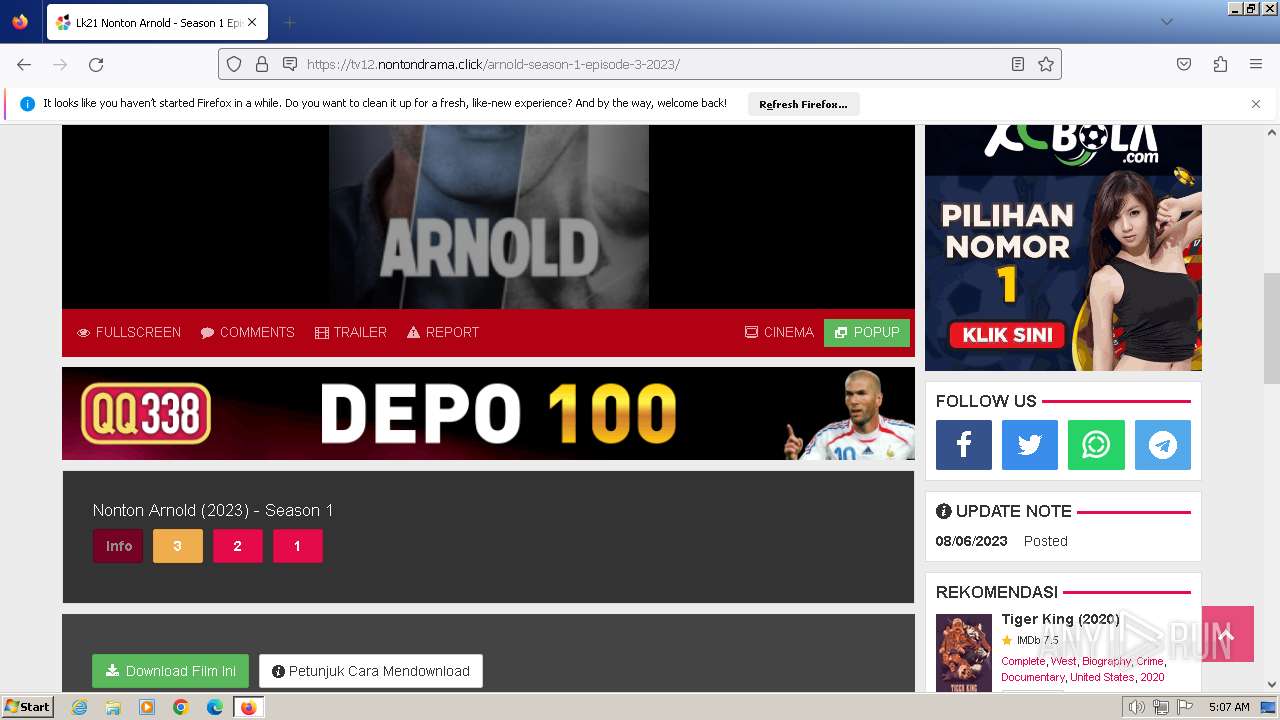Follow on Twitter icon

pos(1030,445)
